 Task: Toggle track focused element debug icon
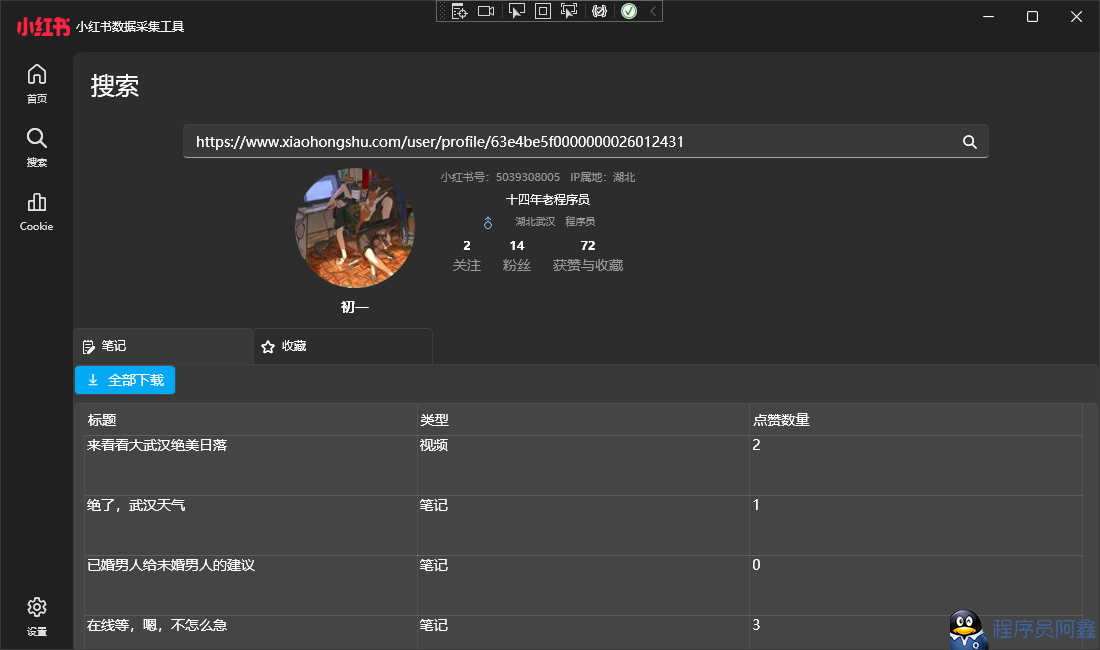(569, 11)
